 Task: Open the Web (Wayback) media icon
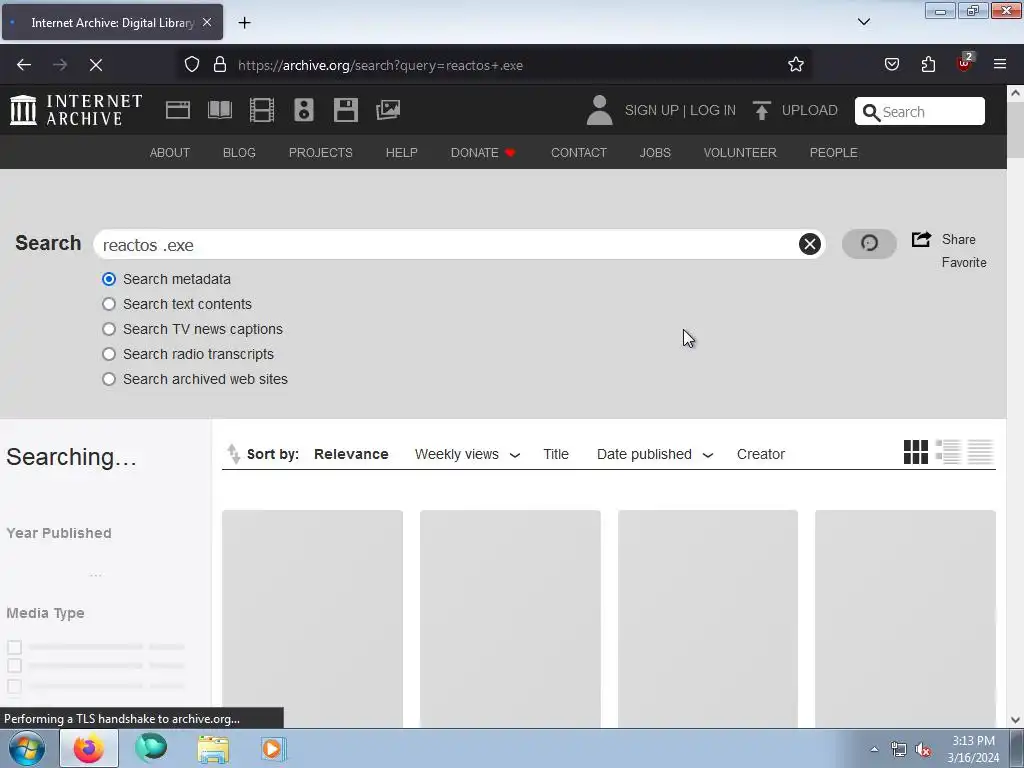178,110
